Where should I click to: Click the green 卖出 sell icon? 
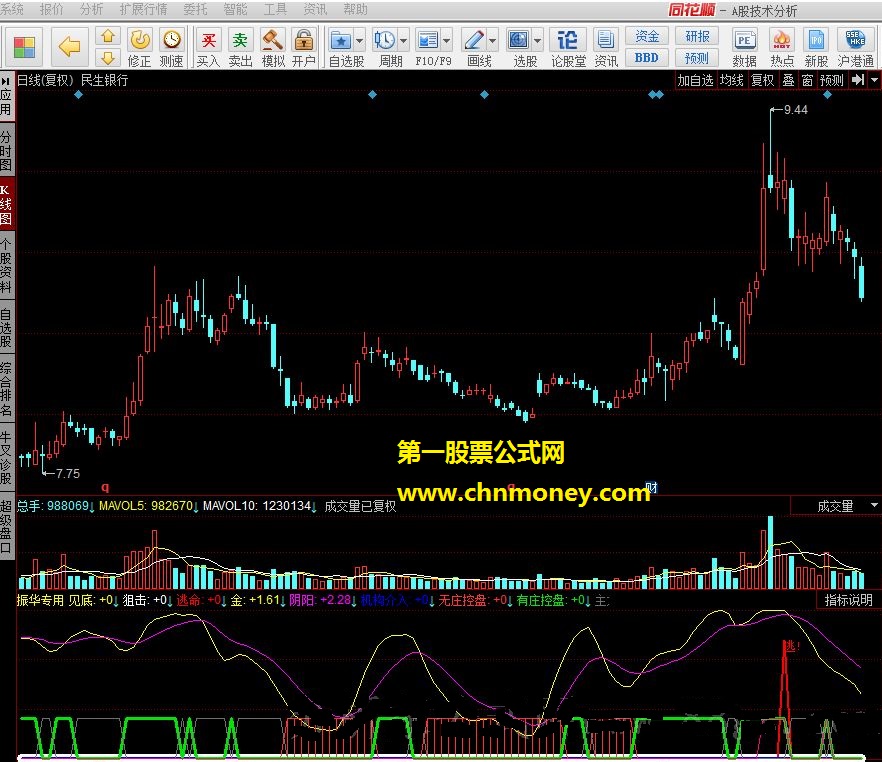click(240, 40)
